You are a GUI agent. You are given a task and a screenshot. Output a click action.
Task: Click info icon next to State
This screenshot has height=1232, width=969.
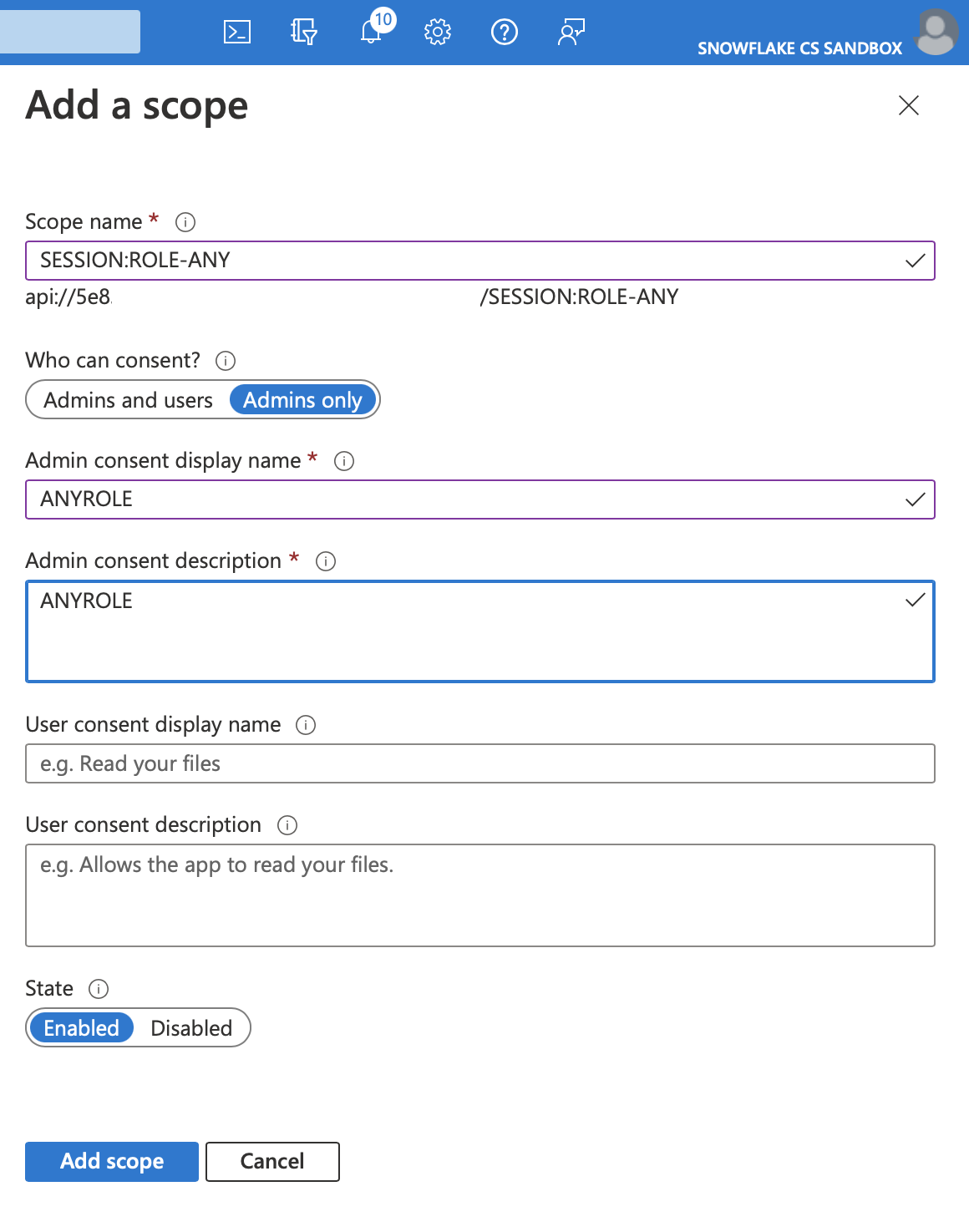tap(99, 989)
